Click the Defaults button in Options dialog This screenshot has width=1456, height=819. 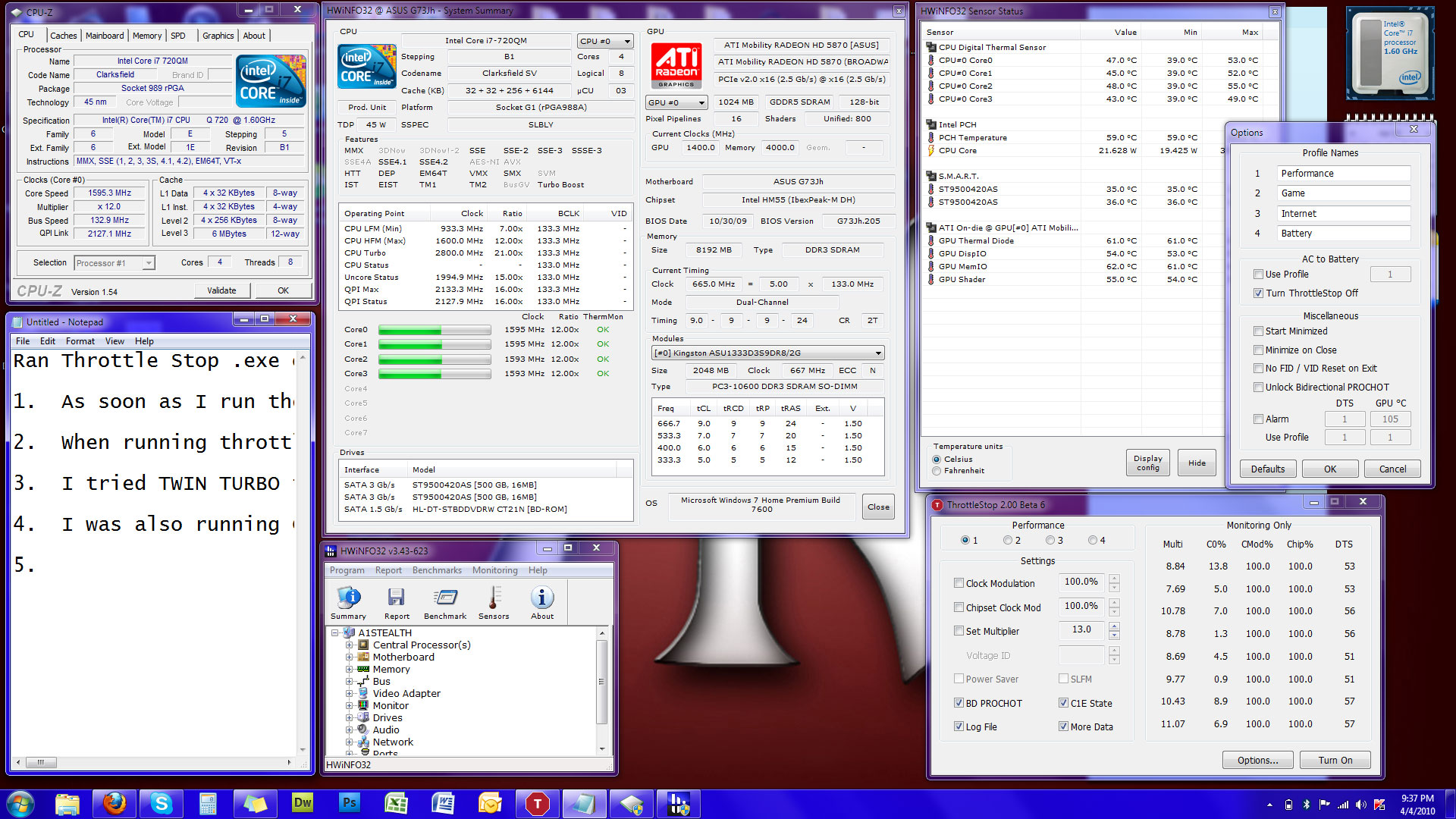(x=1268, y=469)
